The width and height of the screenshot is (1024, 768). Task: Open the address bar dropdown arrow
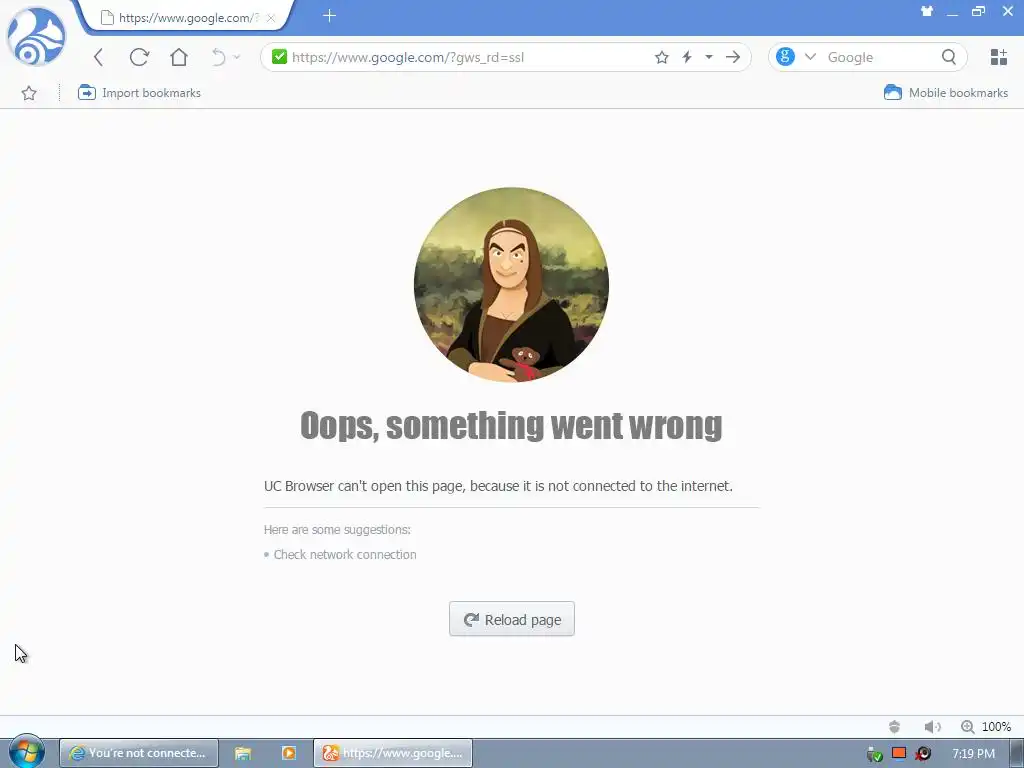click(x=709, y=57)
